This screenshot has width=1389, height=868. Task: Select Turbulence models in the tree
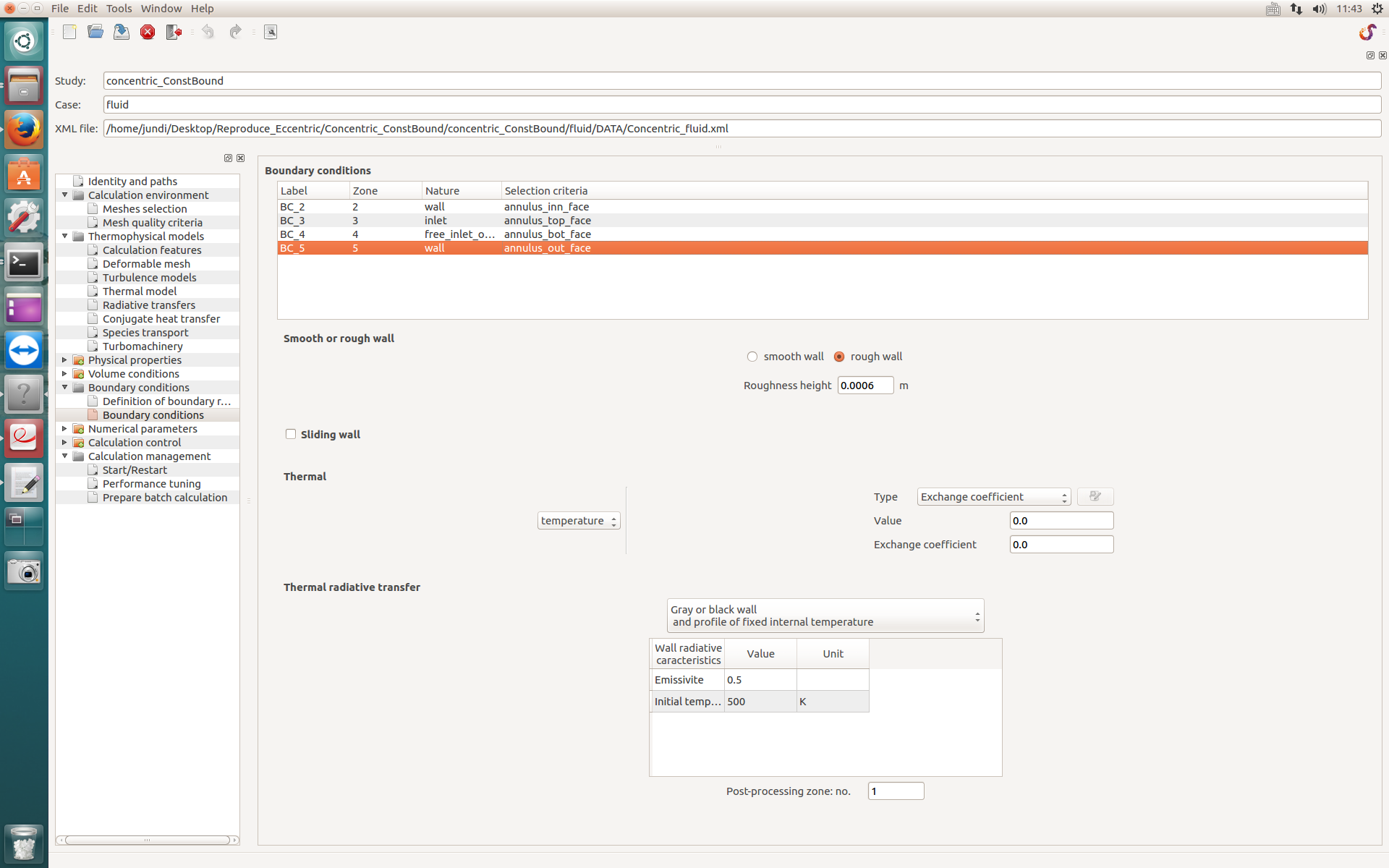coord(149,278)
